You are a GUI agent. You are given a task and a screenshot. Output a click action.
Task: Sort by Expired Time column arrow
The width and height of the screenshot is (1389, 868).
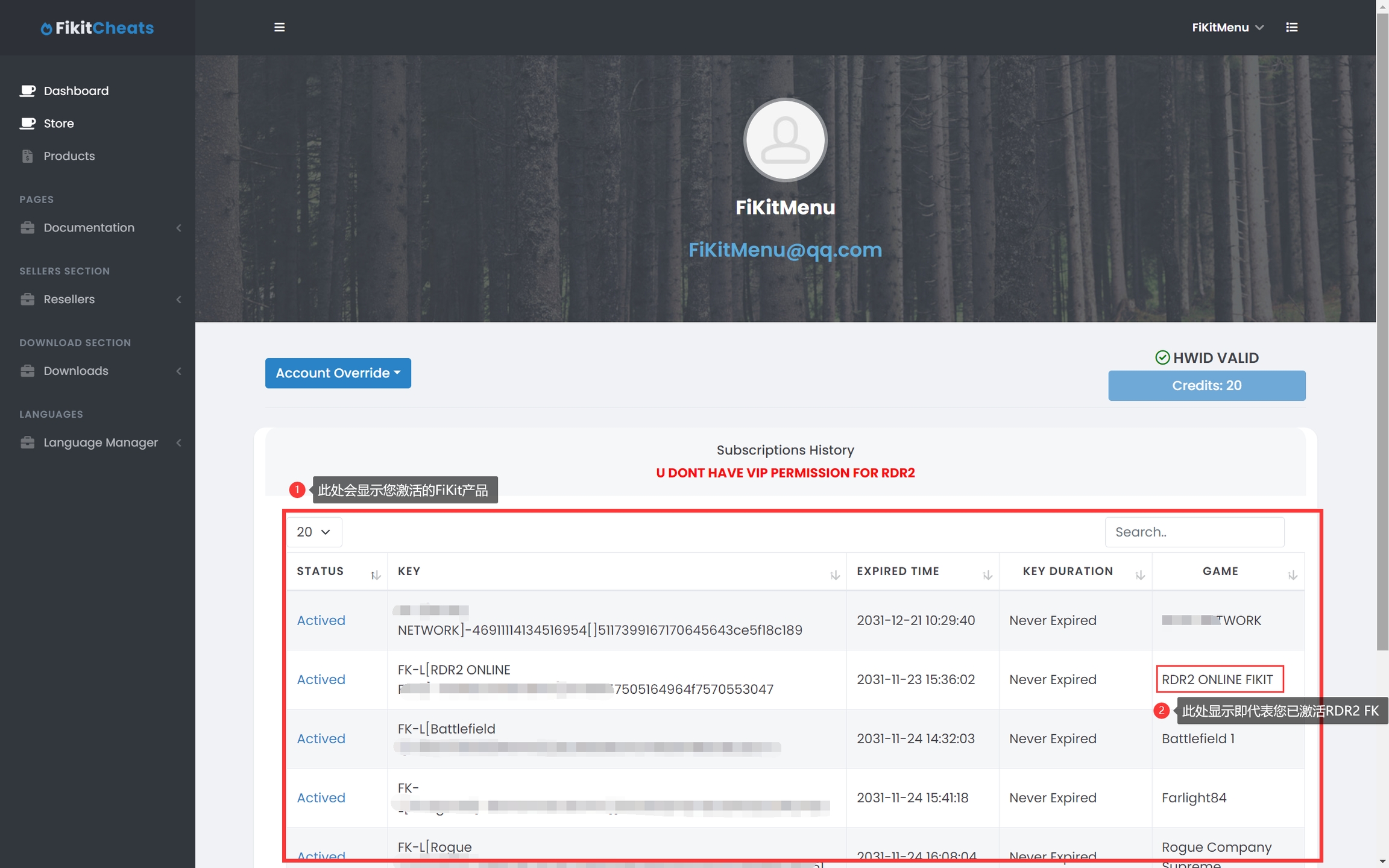click(987, 574)
